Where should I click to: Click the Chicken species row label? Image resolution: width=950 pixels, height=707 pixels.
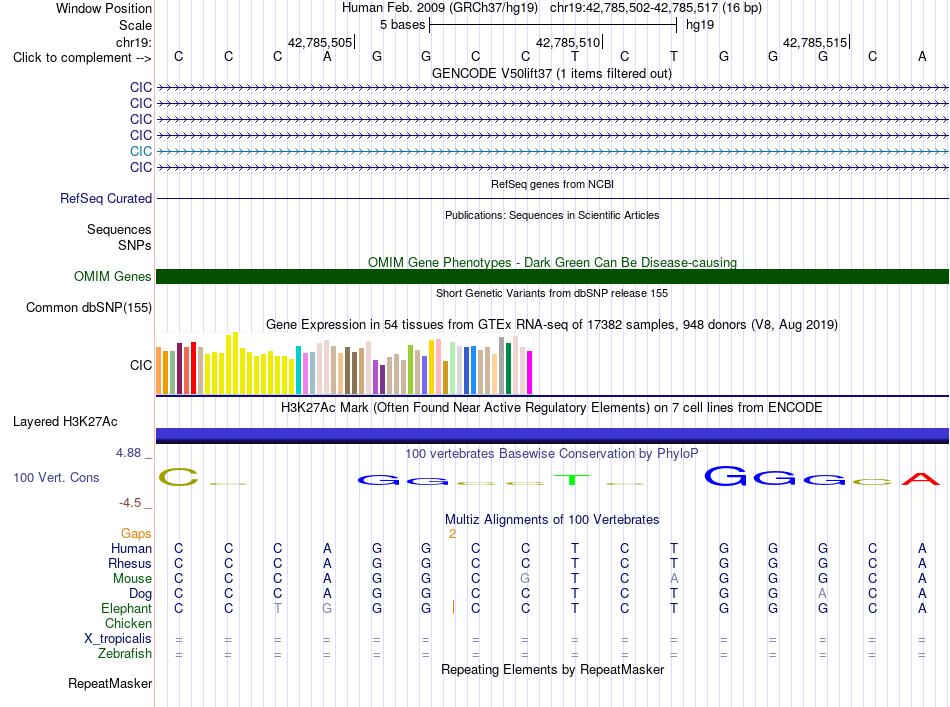pos(128,623)
